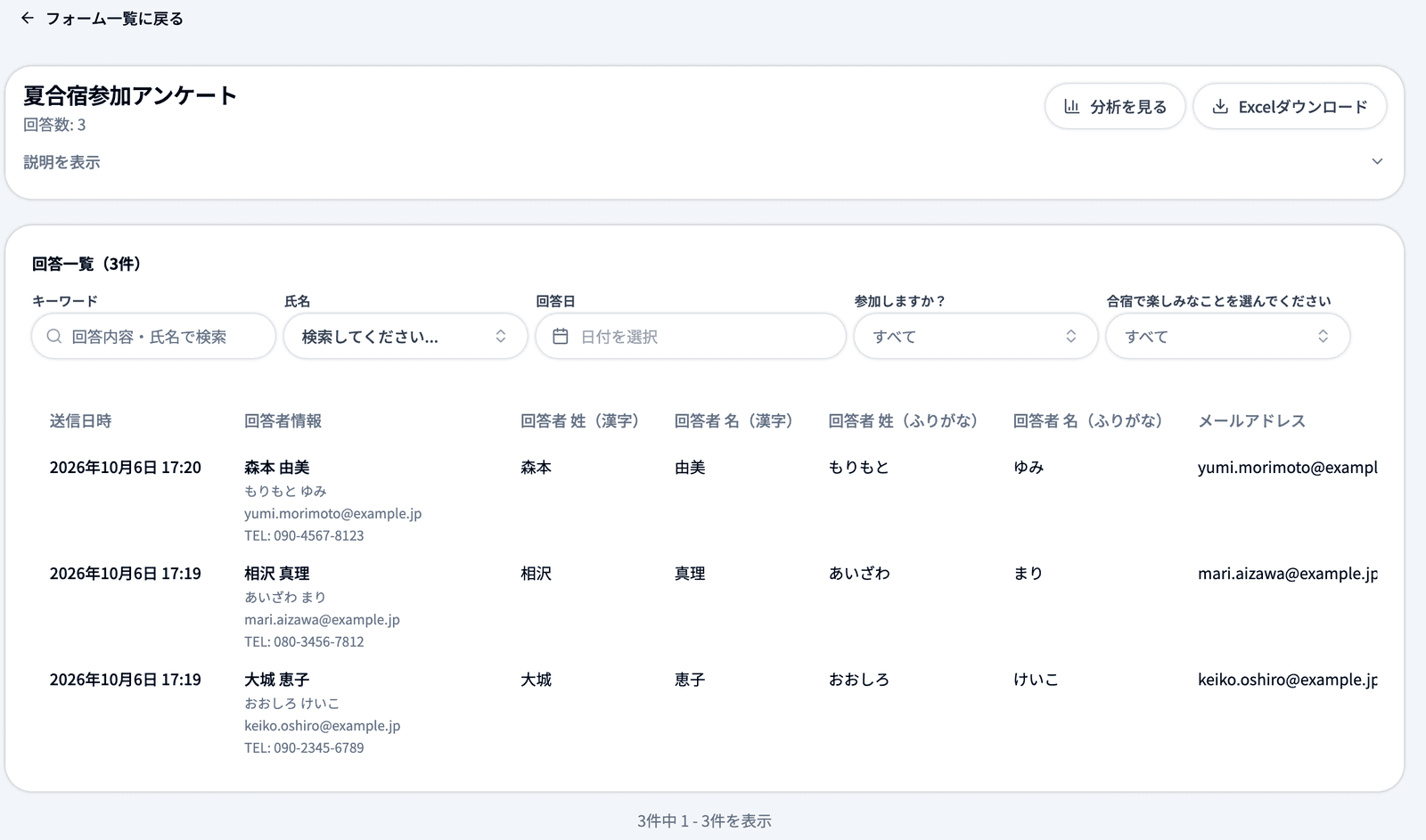Screen dimensions: 1426x840
Task: Click arrows icon in 合宿で楽しみなこと dropdown
Action: pyautogui.click(x=1324, y=336)
